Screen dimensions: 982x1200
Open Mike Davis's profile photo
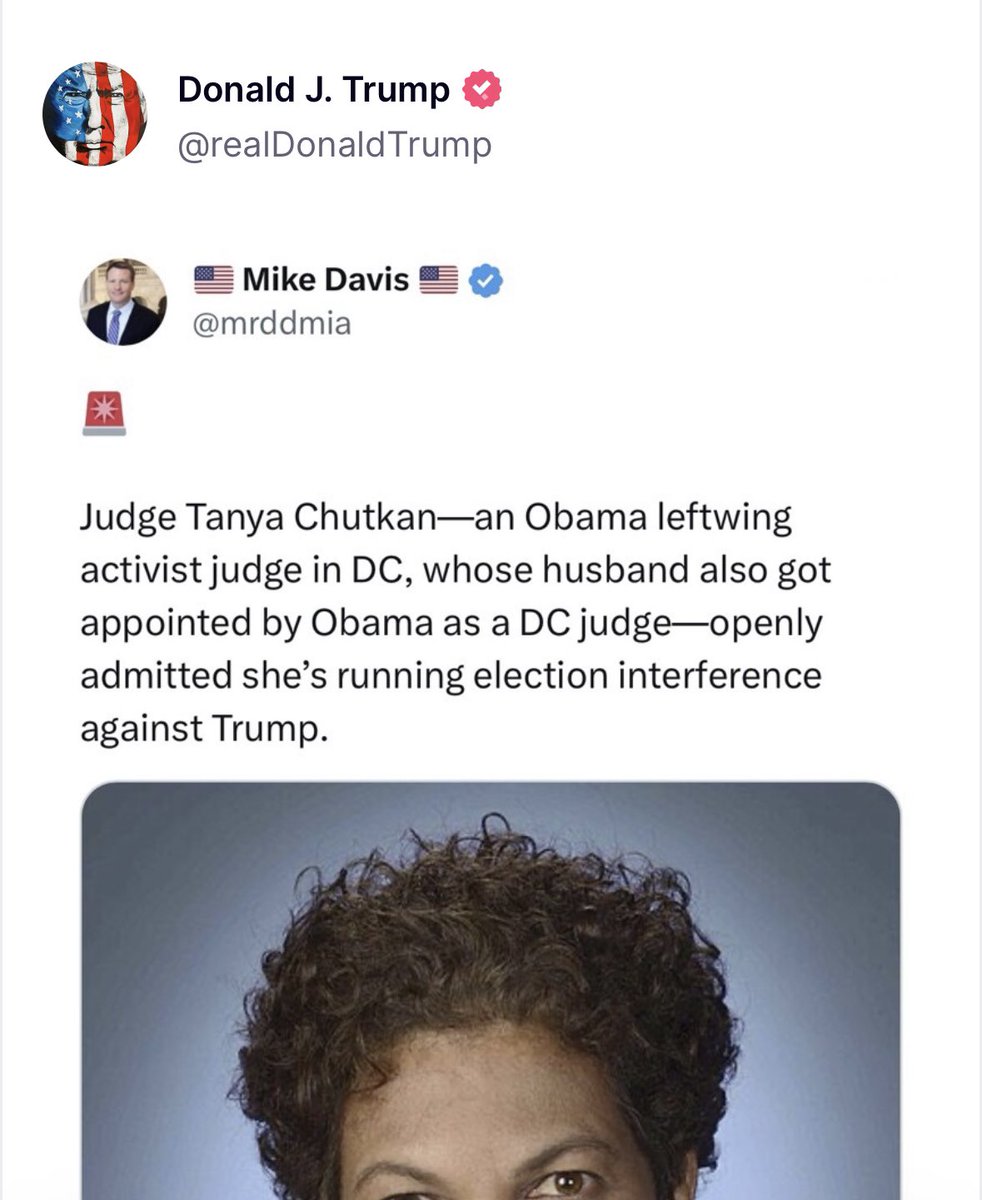click(123, 302)
